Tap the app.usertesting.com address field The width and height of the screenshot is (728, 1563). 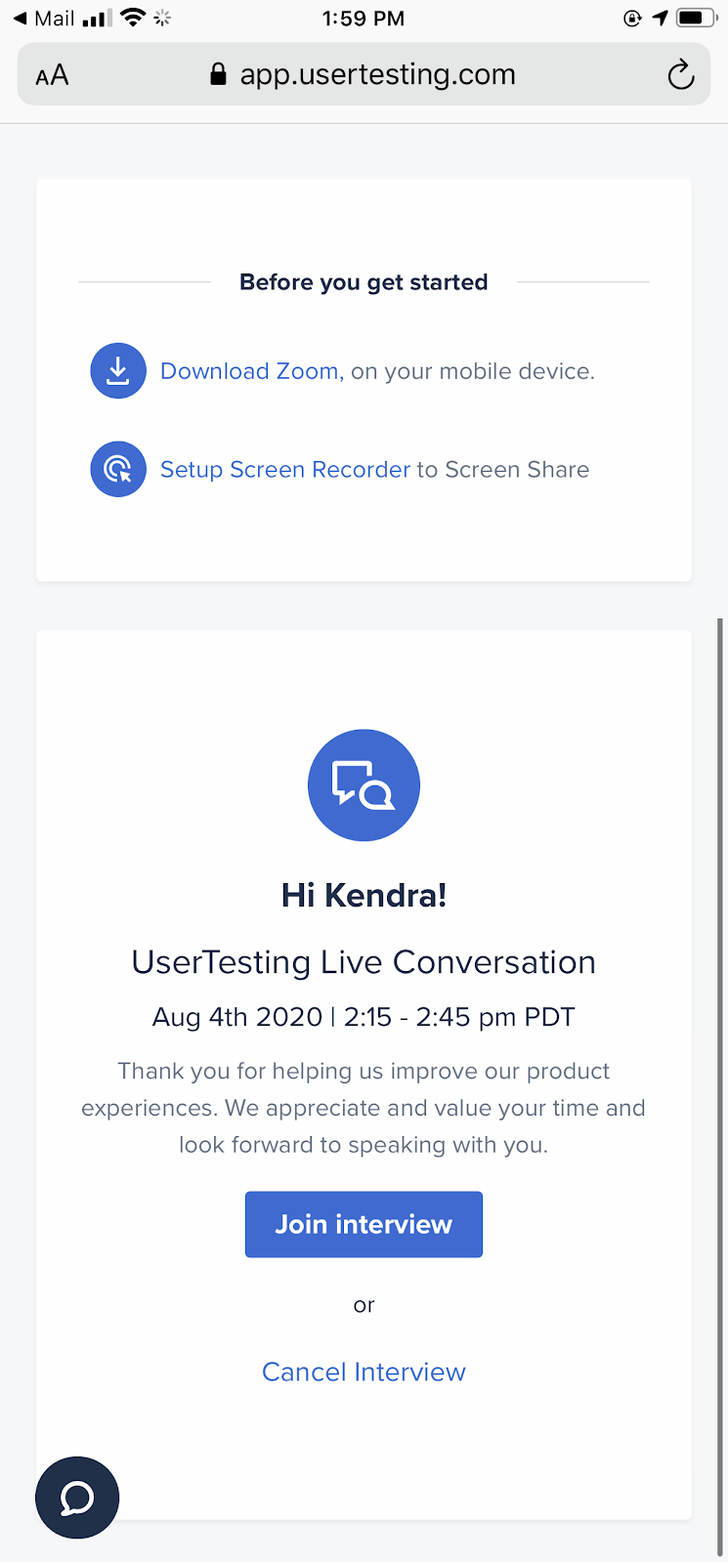[364, 75]
